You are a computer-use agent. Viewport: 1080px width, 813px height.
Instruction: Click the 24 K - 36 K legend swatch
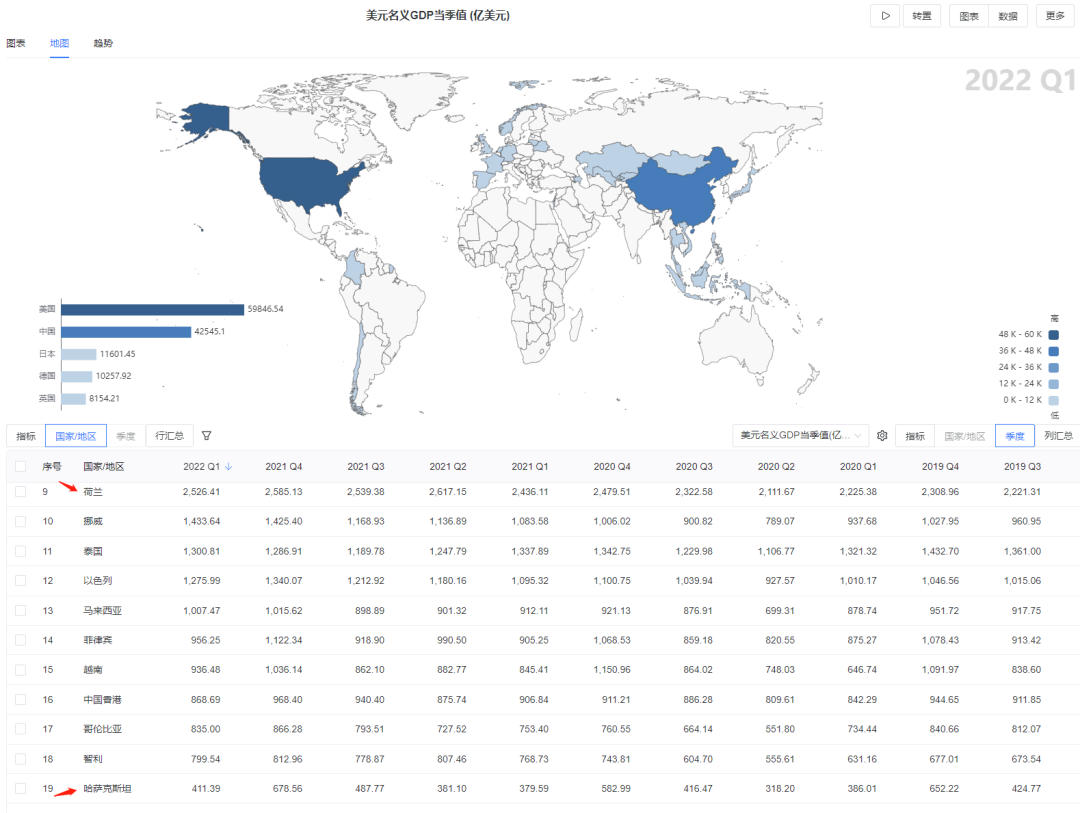tap(1053, 367)
